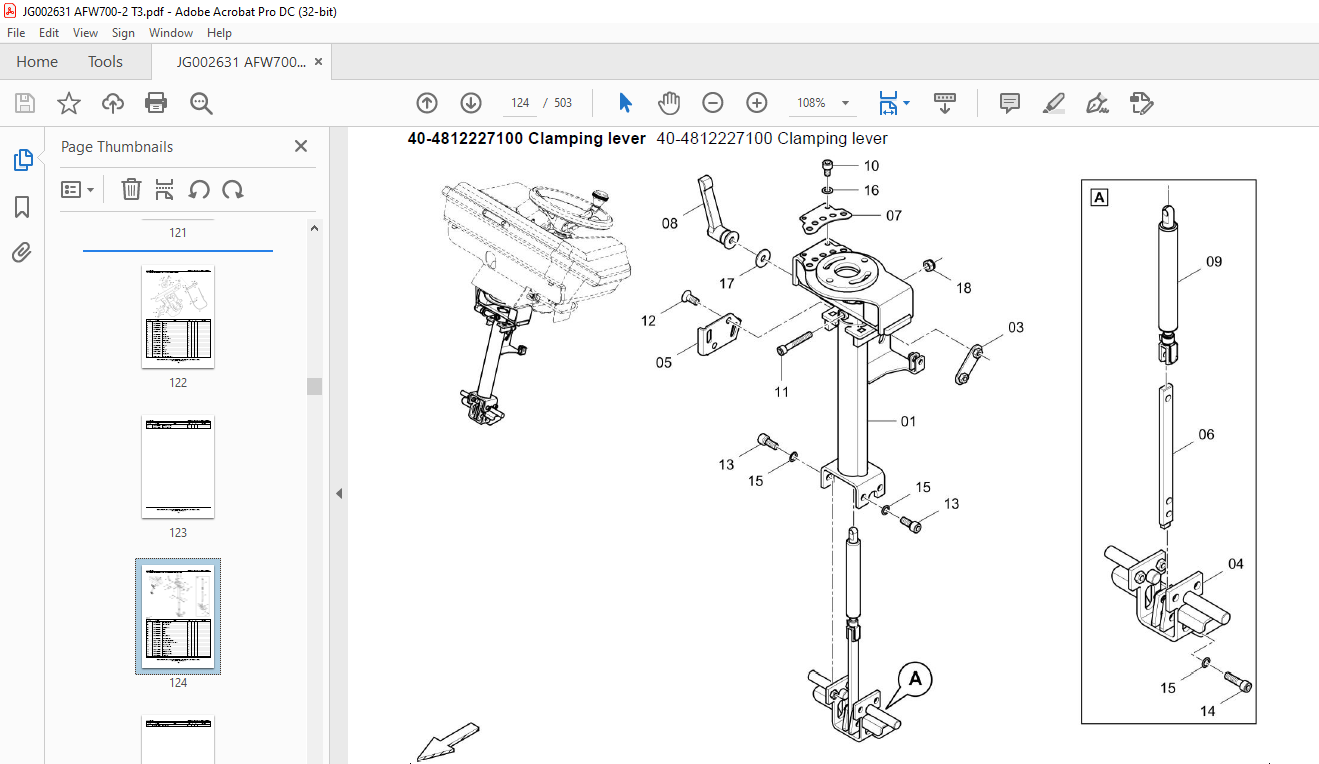Viewport: 1319px width, 764px height.
Task: Select the highlight text pen tool
Action: (1053, 103)
